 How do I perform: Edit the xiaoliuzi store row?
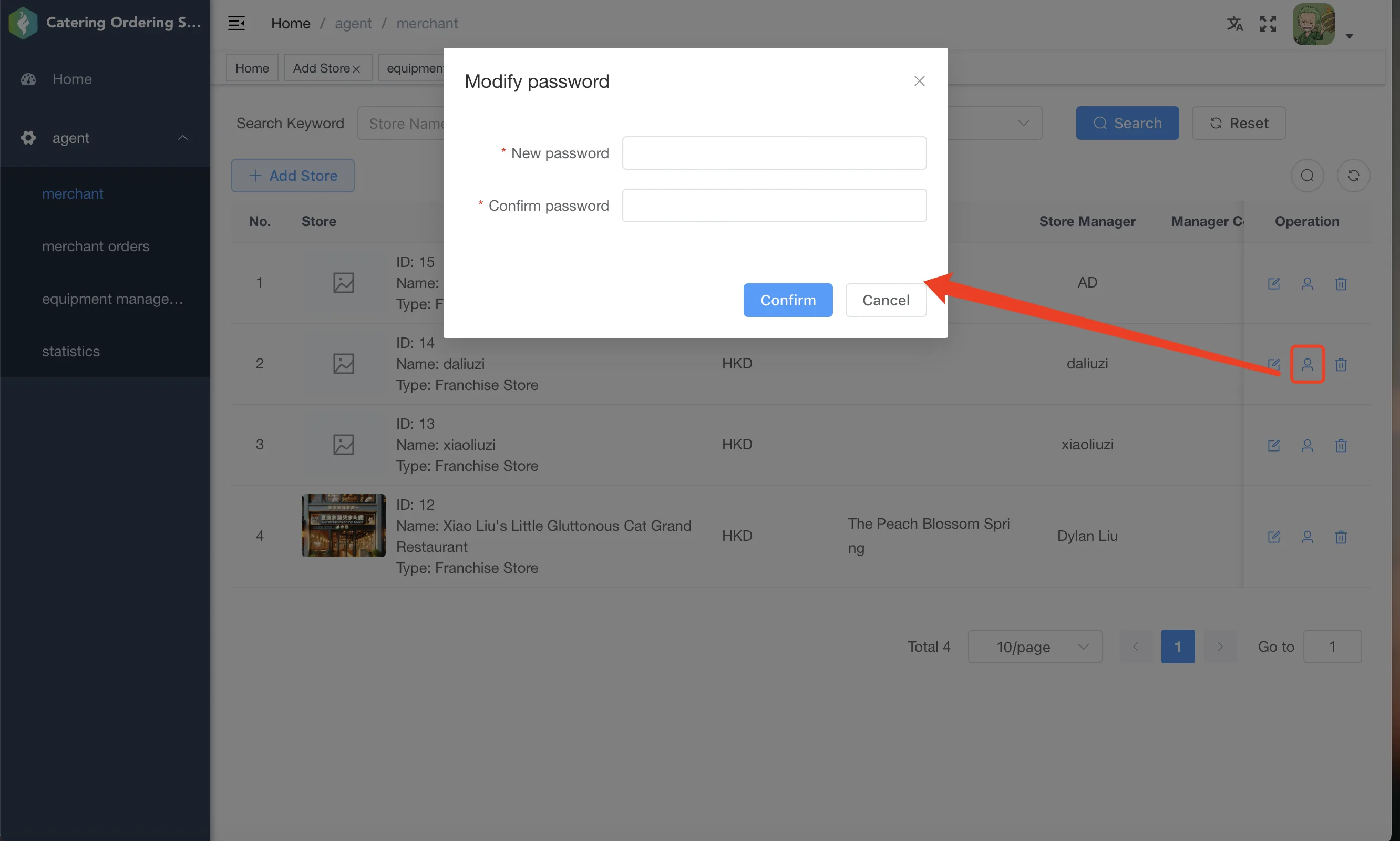tap(1273, 445)
